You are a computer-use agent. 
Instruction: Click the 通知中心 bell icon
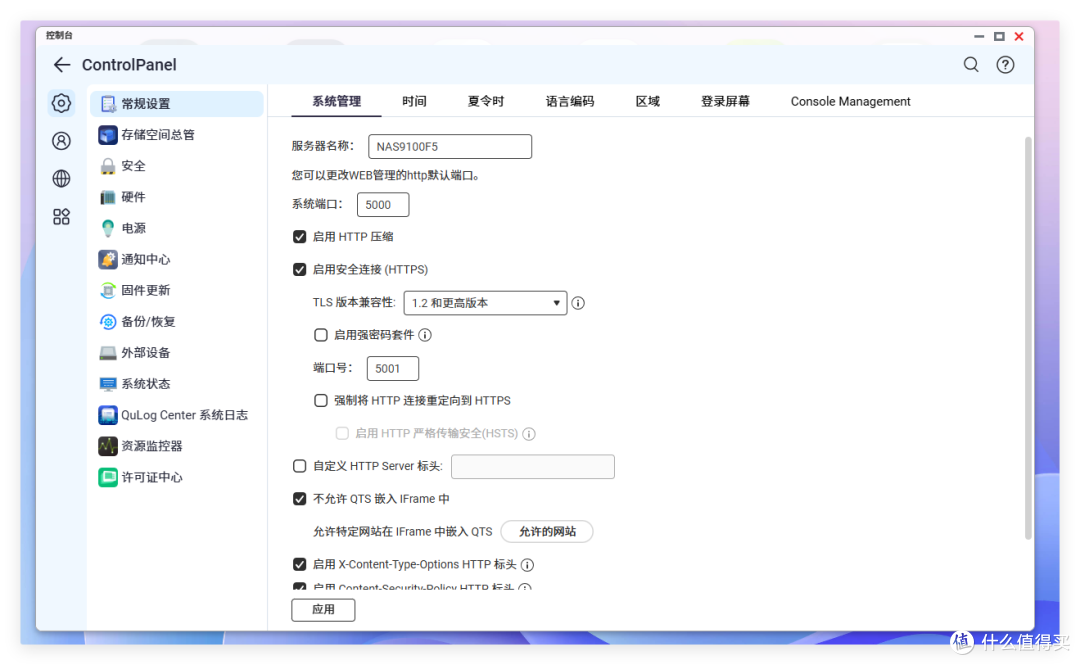tap(107, 259)
